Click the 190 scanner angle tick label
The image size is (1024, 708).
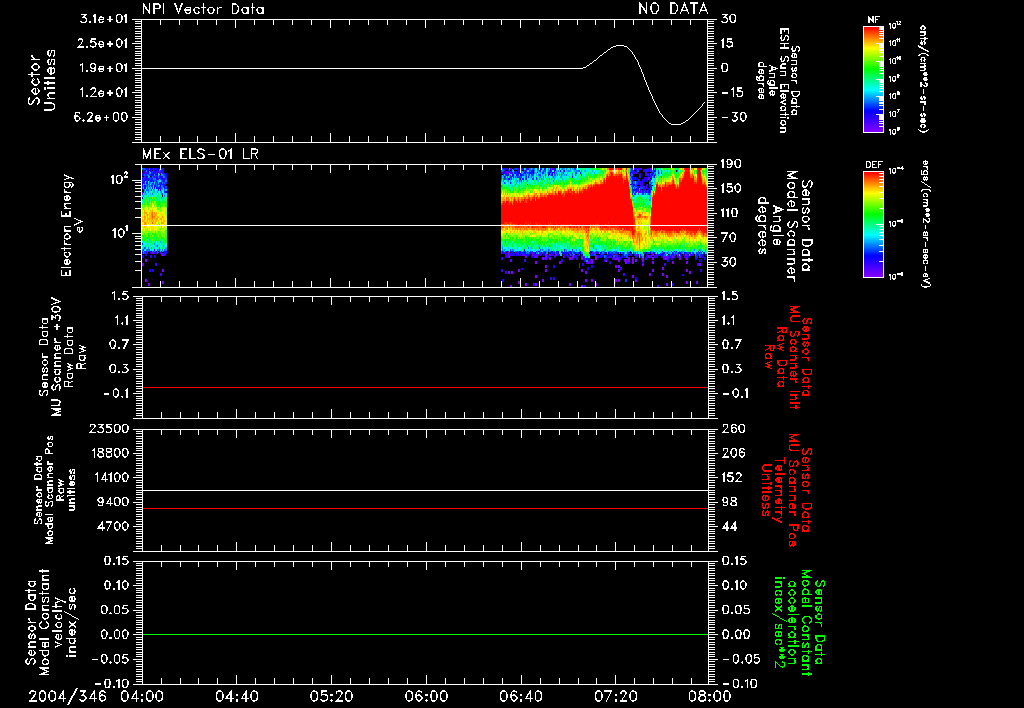732,164
